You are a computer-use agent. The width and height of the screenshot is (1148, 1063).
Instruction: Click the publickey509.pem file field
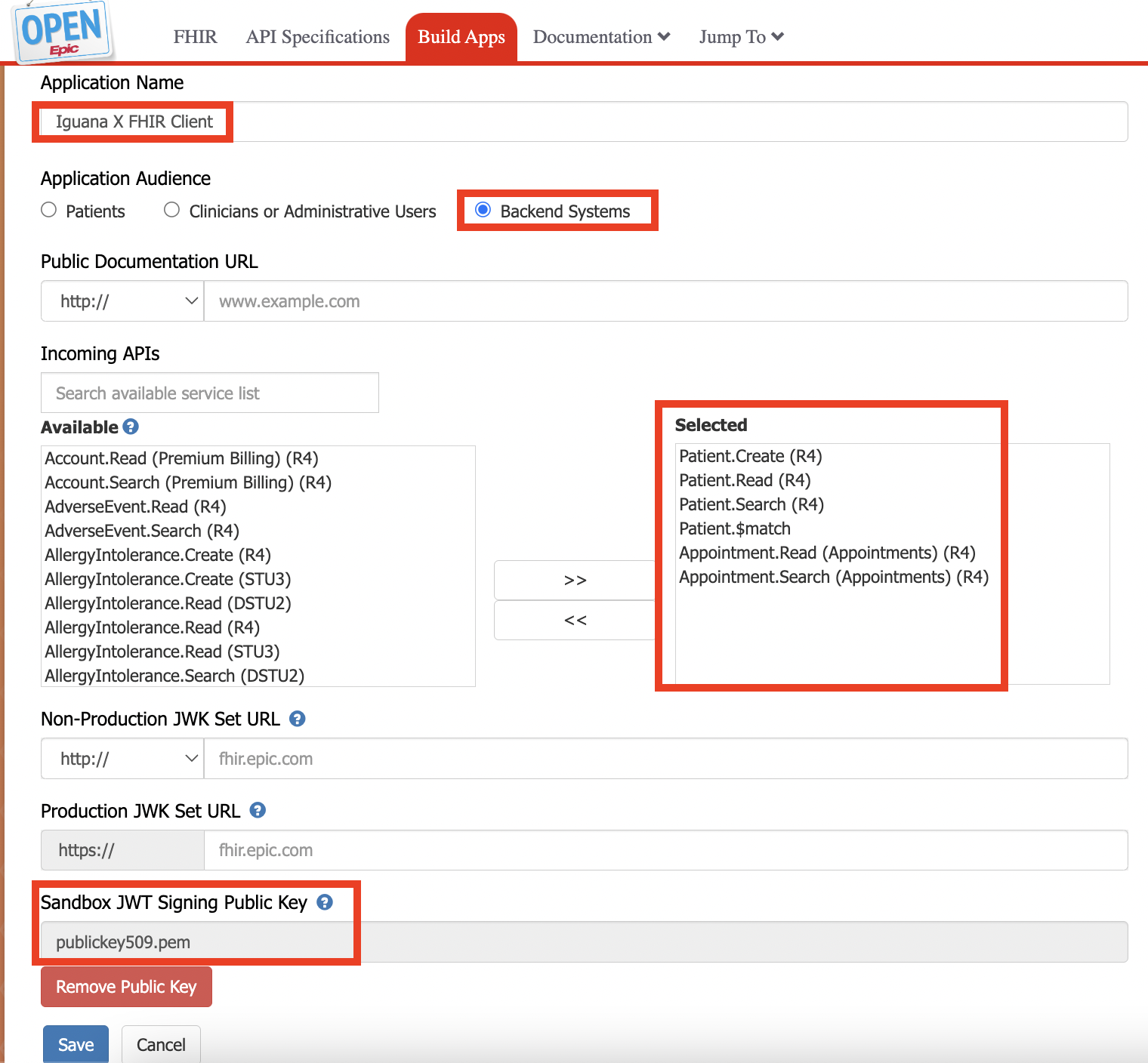(585, 942)
